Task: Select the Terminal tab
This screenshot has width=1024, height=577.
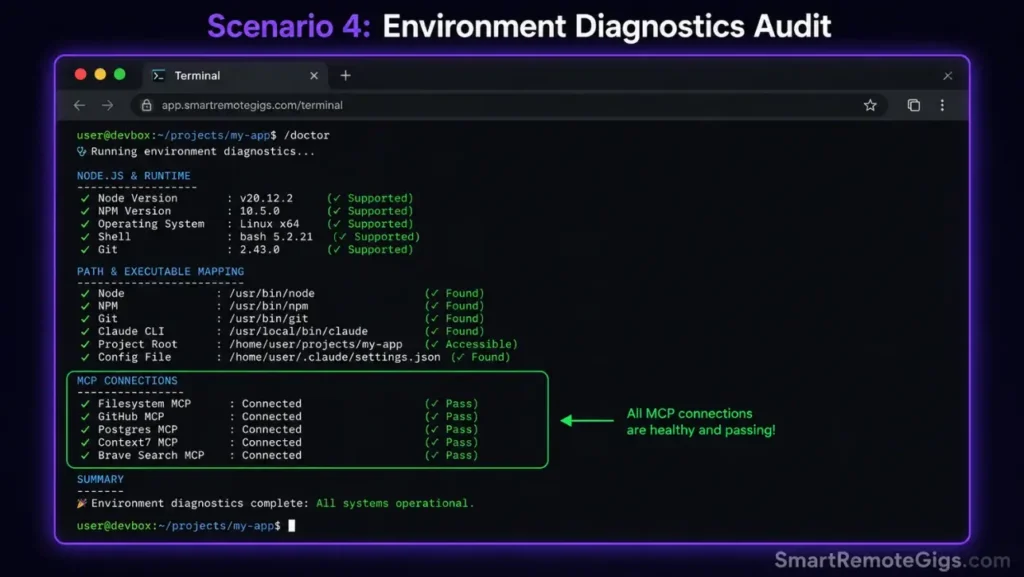Action: click(x=233, y=76)
